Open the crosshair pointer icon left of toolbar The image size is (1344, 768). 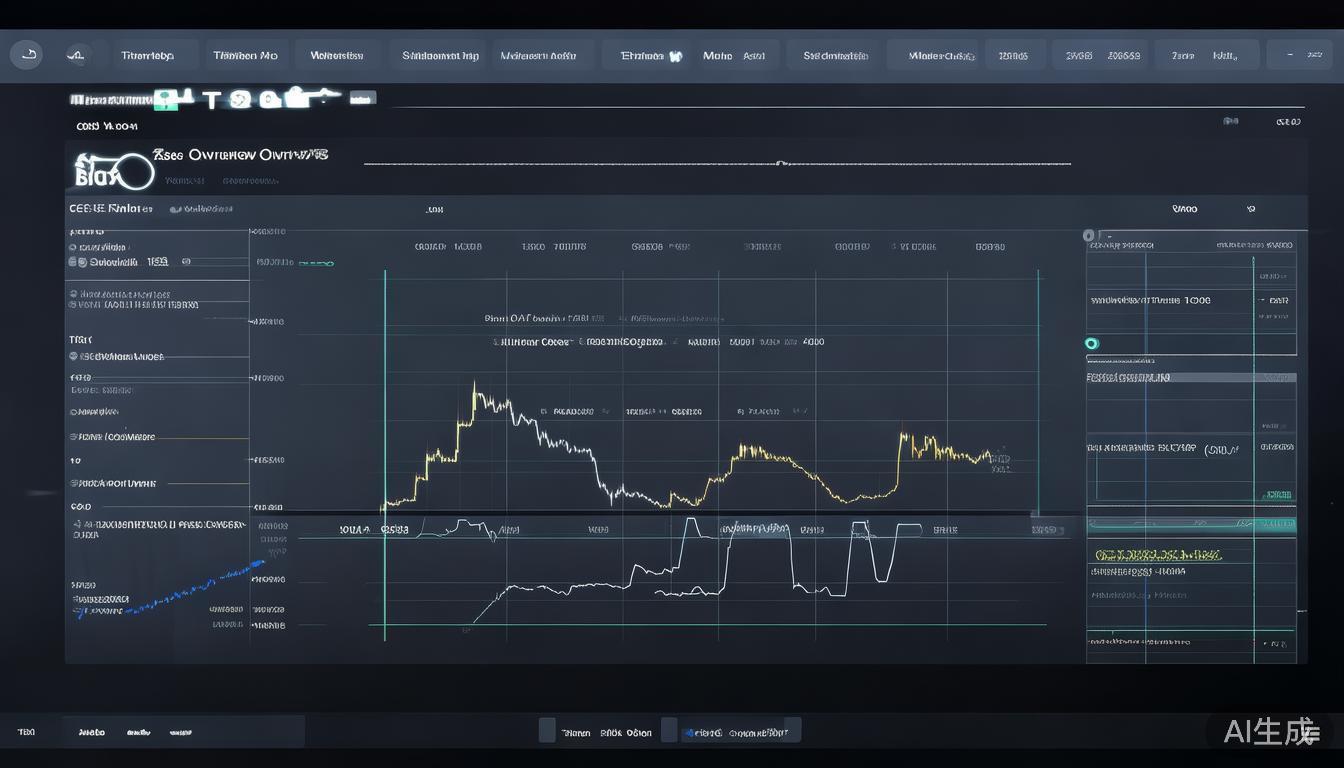click(77, 55)
